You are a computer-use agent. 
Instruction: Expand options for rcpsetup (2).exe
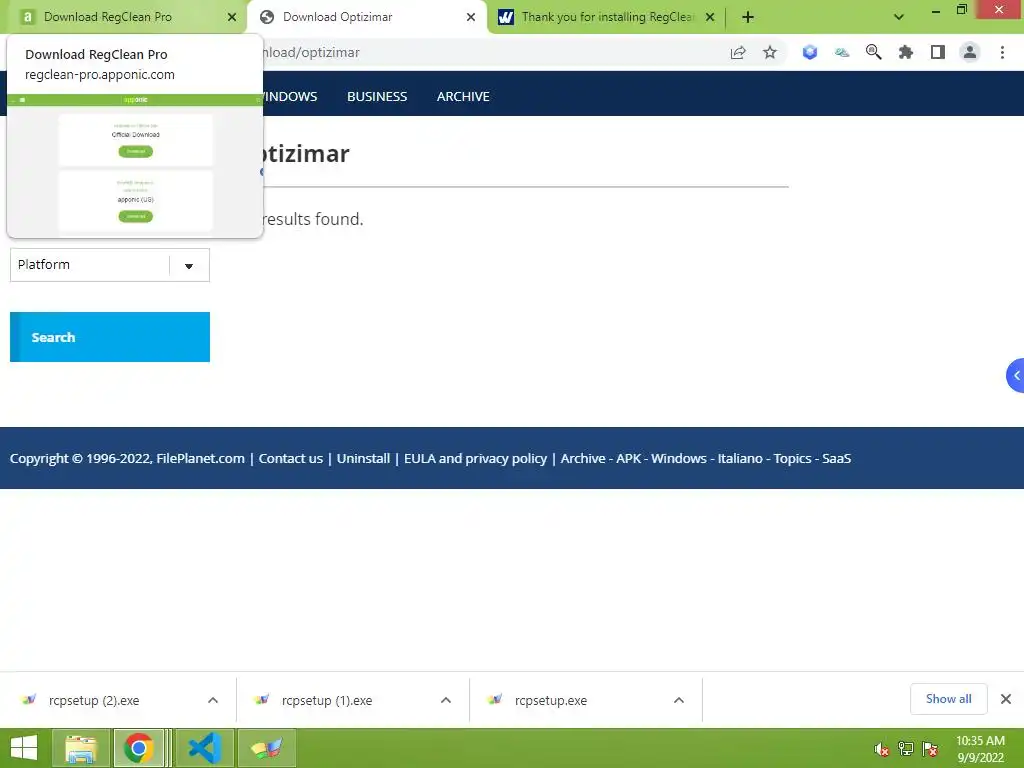pyautogui.click(x=213, y=700)
